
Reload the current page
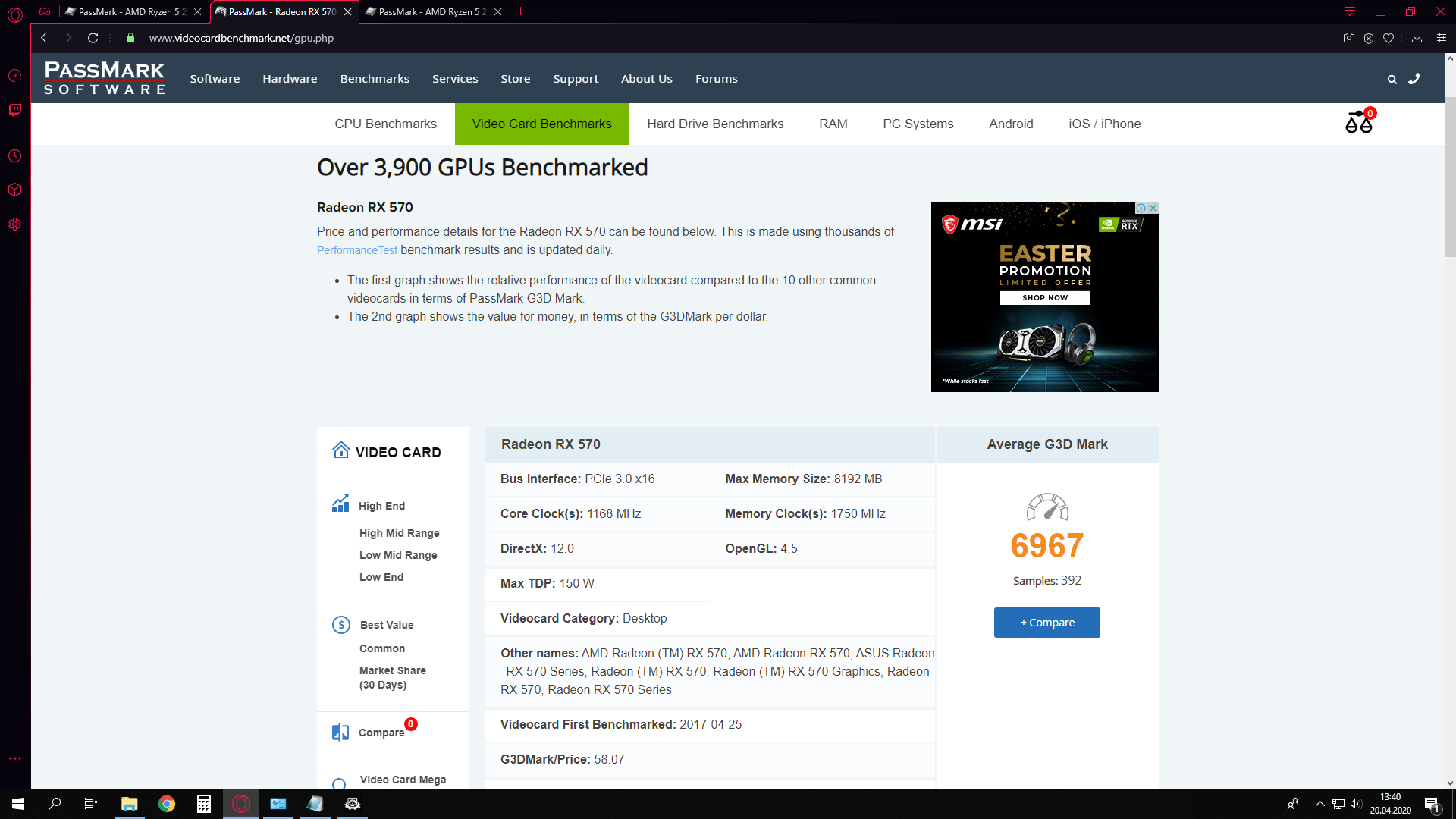(93, 38)
